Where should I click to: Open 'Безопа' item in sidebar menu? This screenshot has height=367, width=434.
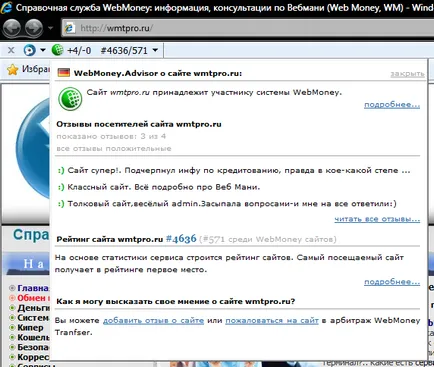tap(33, 347)
